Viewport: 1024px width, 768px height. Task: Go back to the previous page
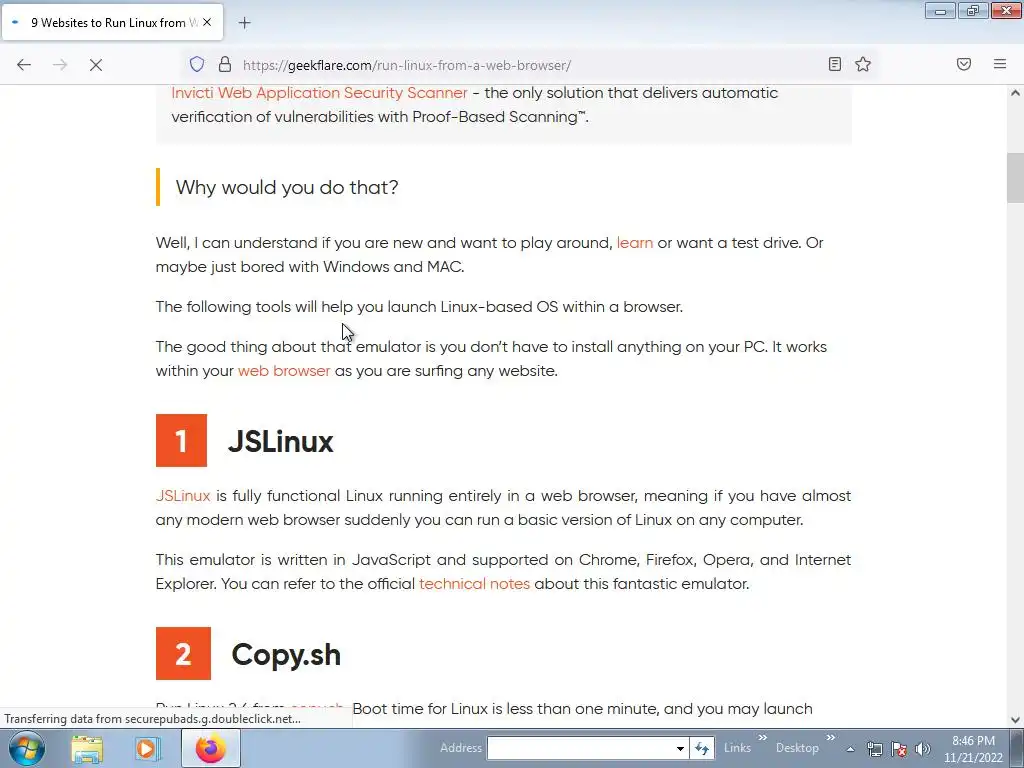pyautogui.click(x=24, y=65)
